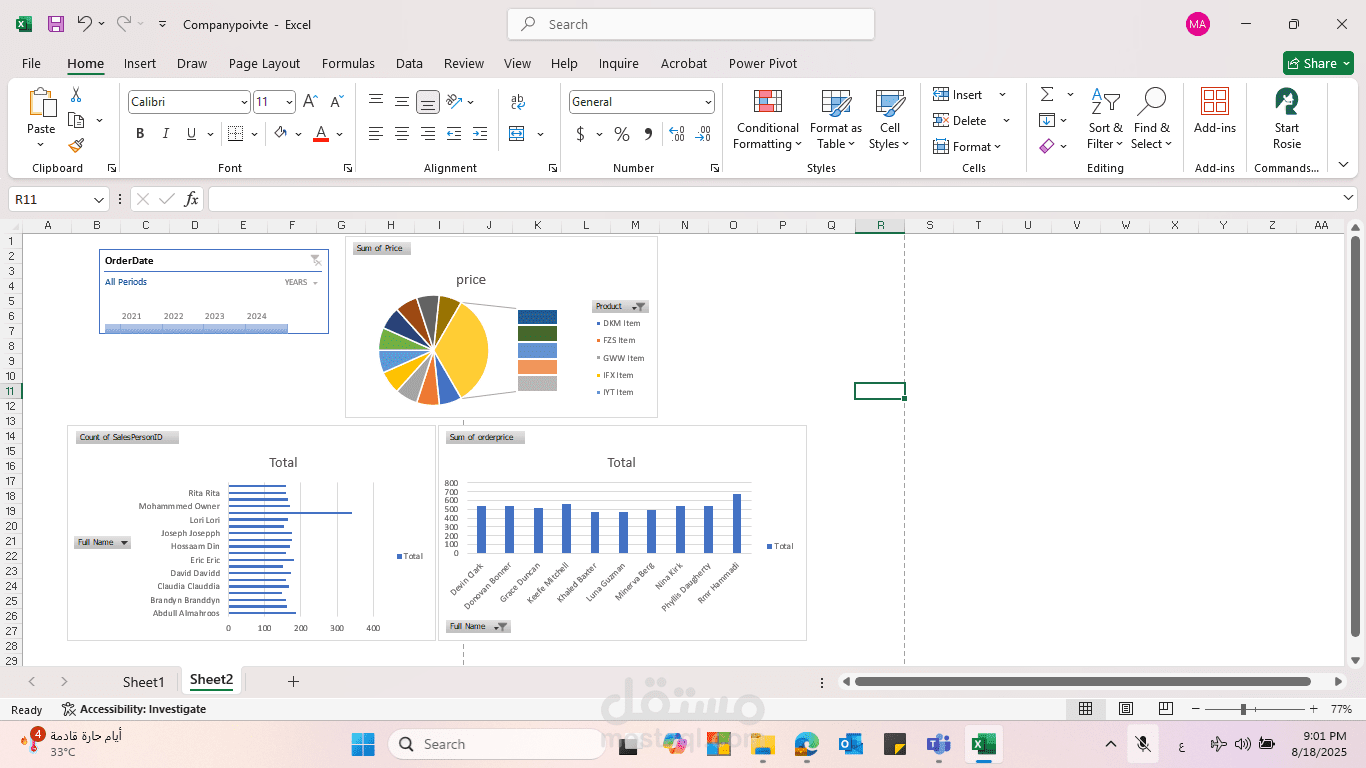Click the Undo arrow icon

coord(85,24)
